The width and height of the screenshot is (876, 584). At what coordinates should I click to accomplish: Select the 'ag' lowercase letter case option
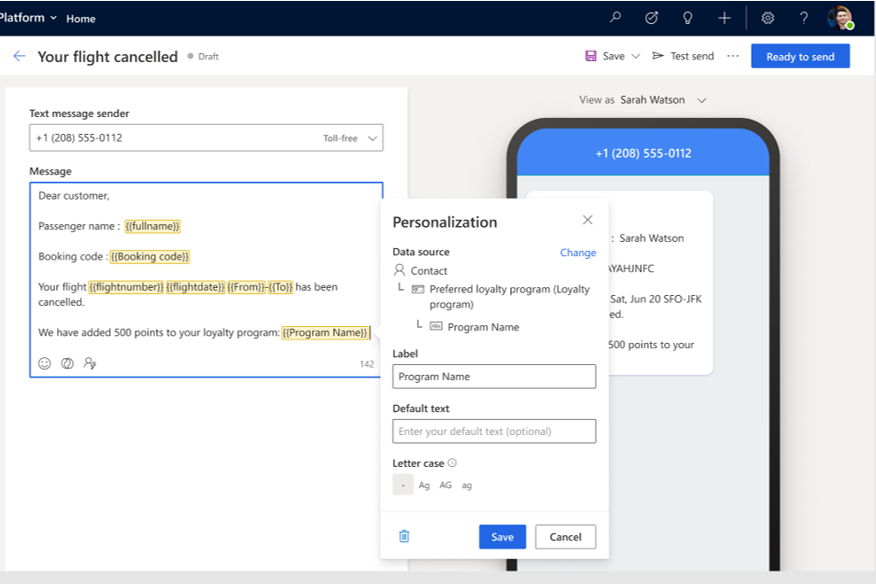[x=467, y=485]
